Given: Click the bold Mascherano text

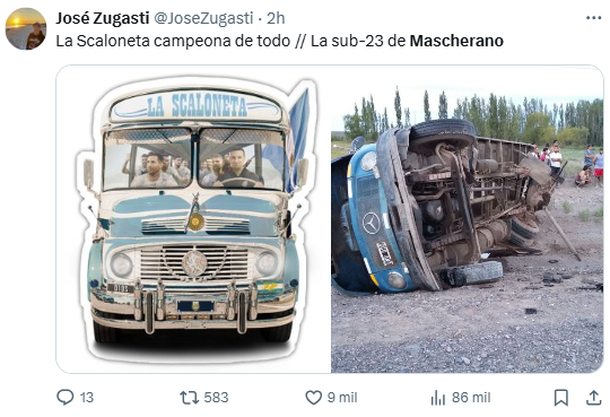Looking at the screenshot, I should point(457,41).
